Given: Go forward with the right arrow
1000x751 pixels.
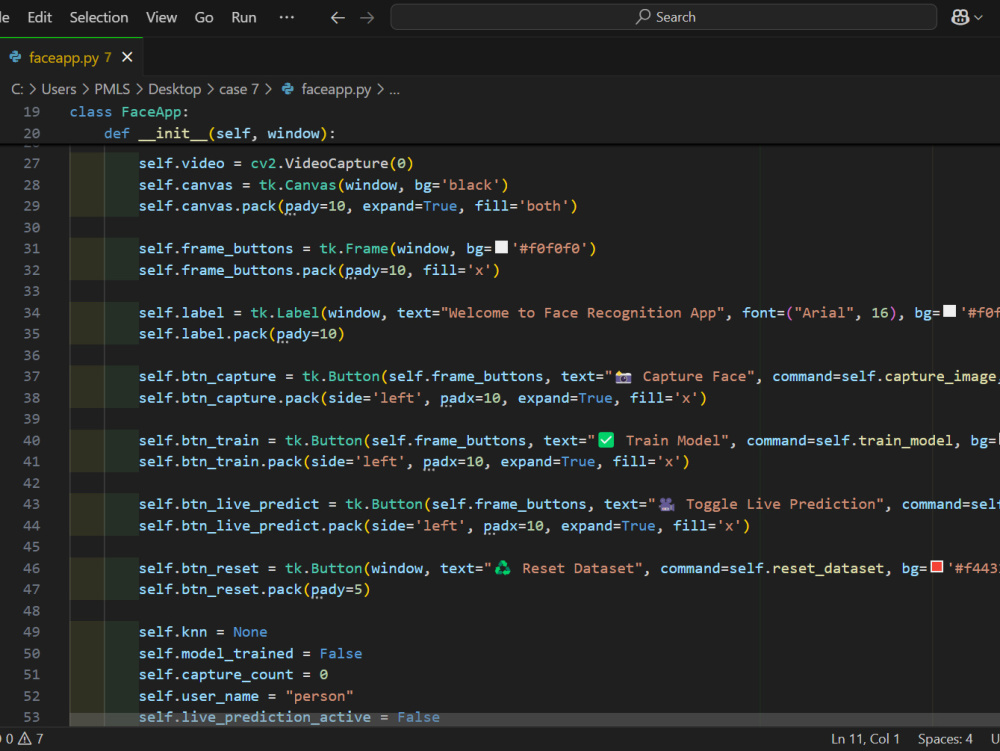Looking at the screenshot, I should pos(367,18).
